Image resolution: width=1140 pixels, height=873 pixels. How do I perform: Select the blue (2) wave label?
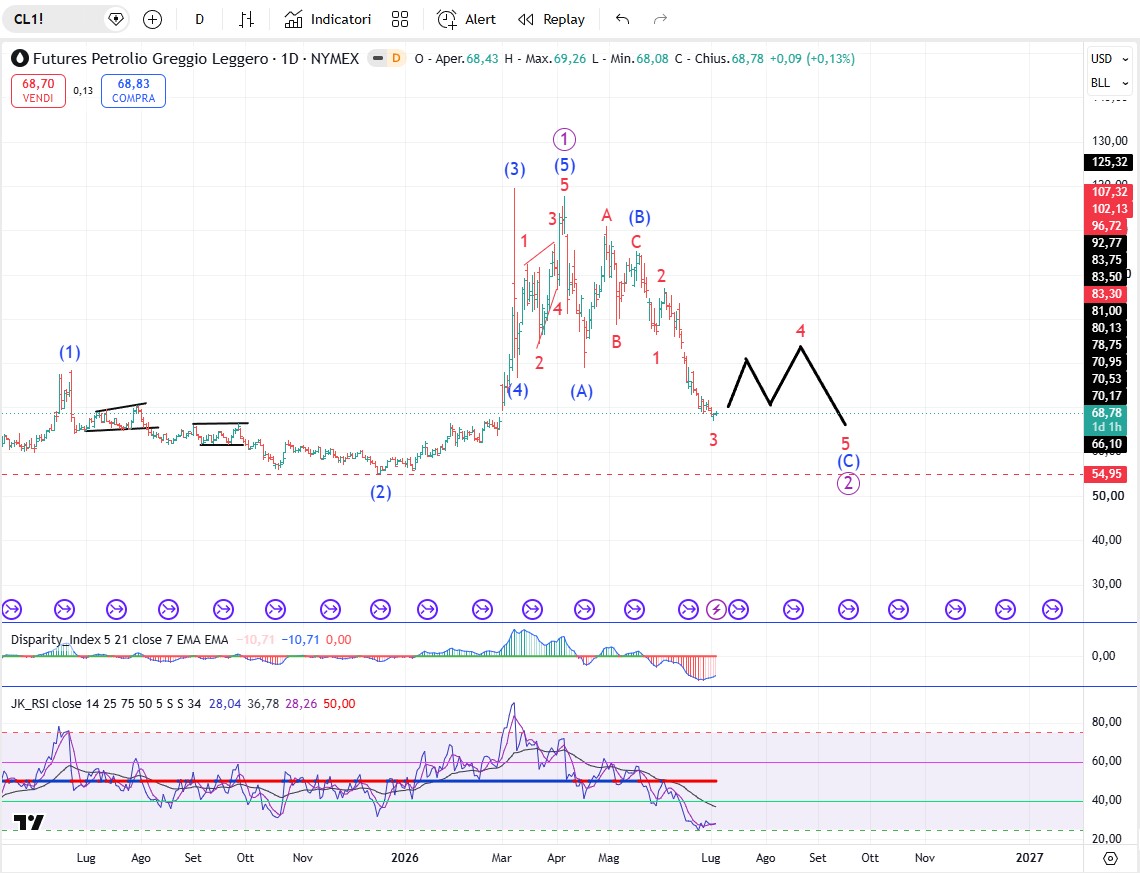point(381,492)
